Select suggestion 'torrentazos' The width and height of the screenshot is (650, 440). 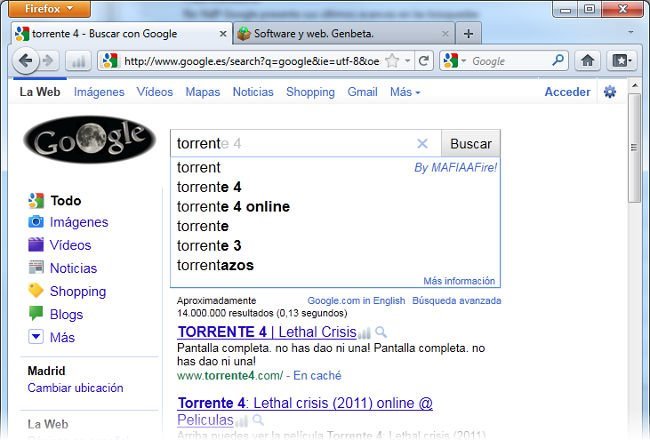(x=335, y=265)
